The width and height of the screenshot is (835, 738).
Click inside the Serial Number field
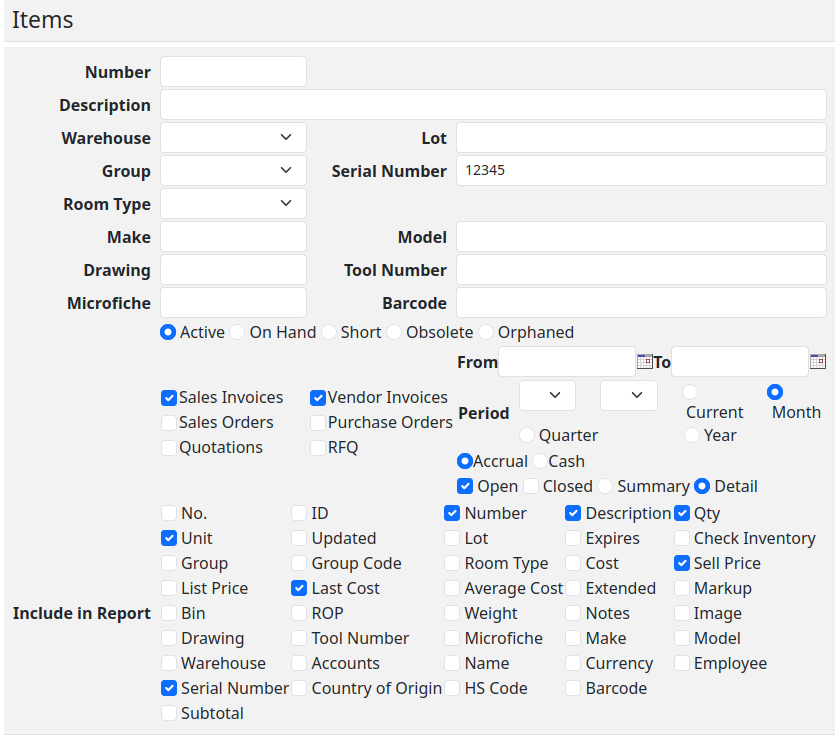click(x=640, y=171)
